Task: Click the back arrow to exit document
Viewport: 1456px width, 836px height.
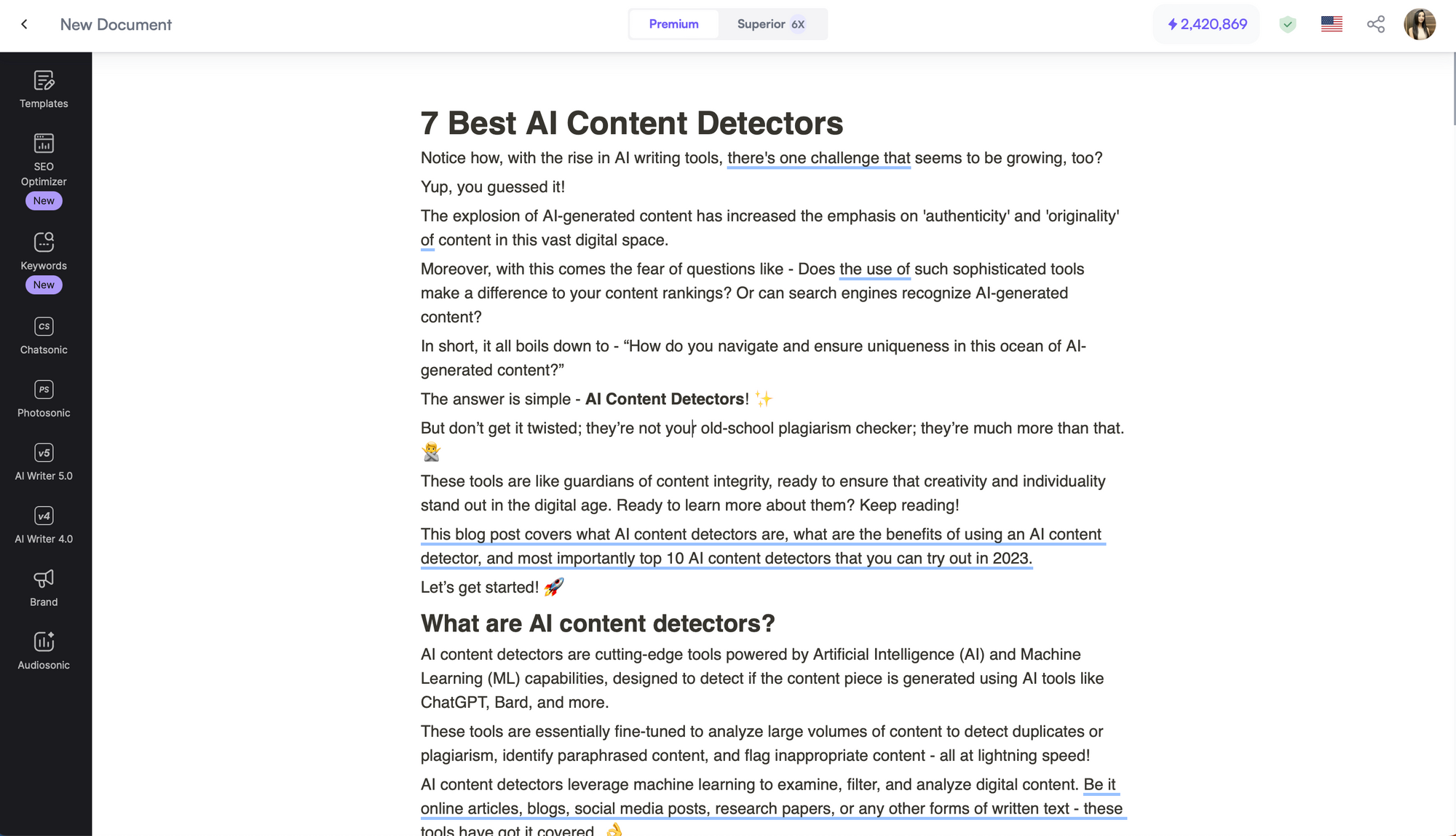Action: [25, 24]
